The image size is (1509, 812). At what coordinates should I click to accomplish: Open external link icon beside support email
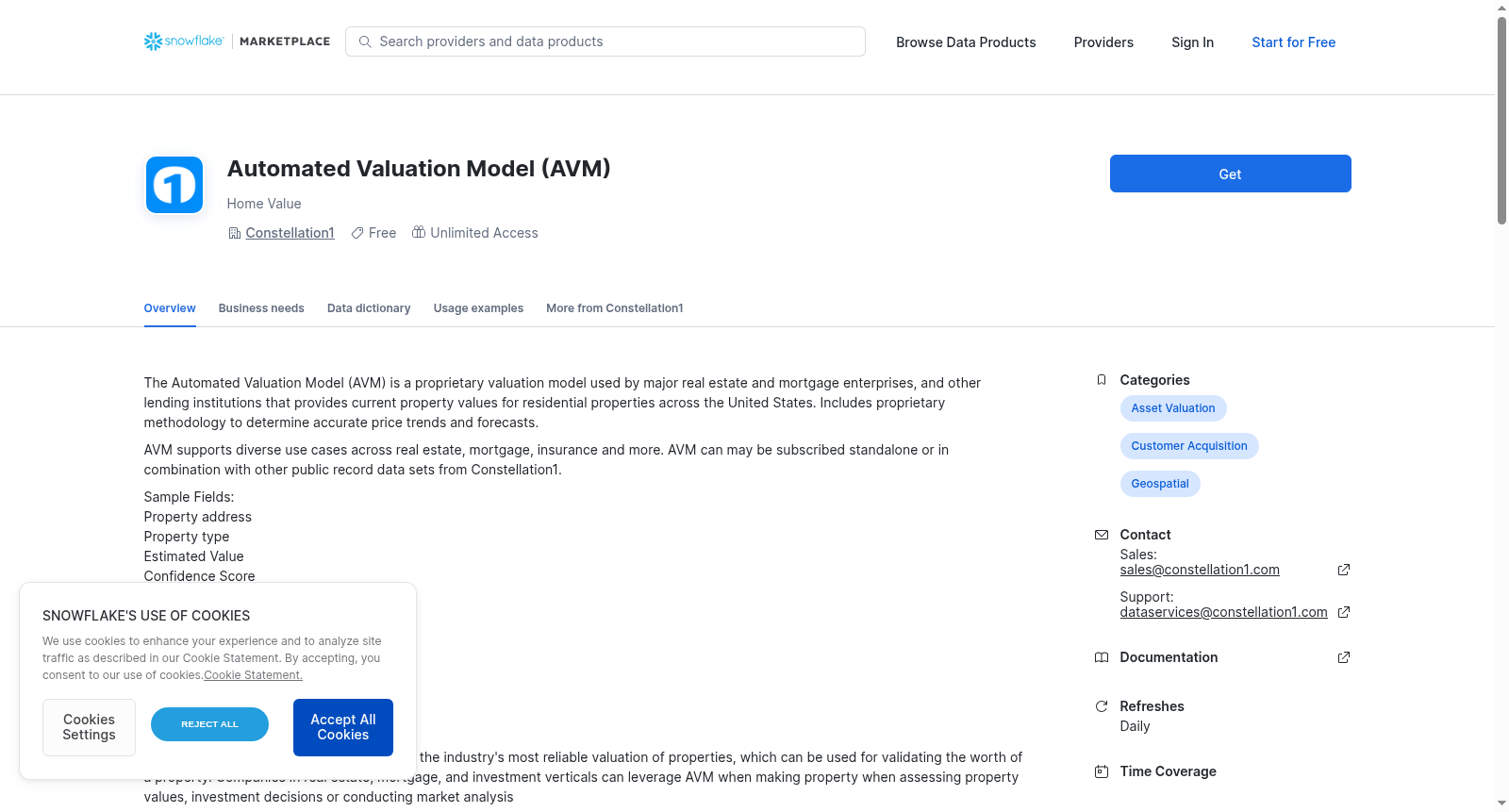pos(1344,612)
